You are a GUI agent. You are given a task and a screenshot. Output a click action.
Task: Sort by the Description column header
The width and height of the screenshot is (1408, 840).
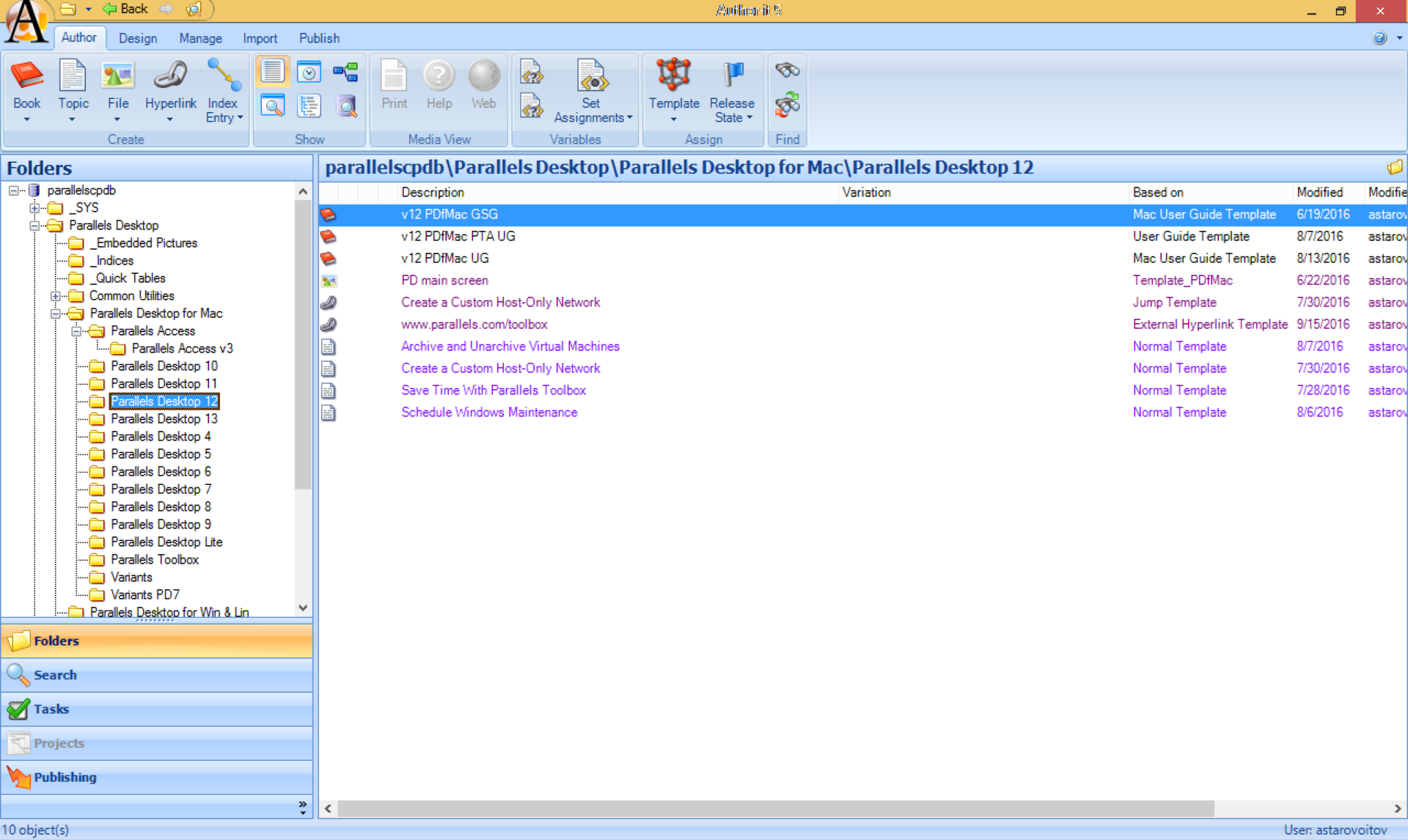617,192
